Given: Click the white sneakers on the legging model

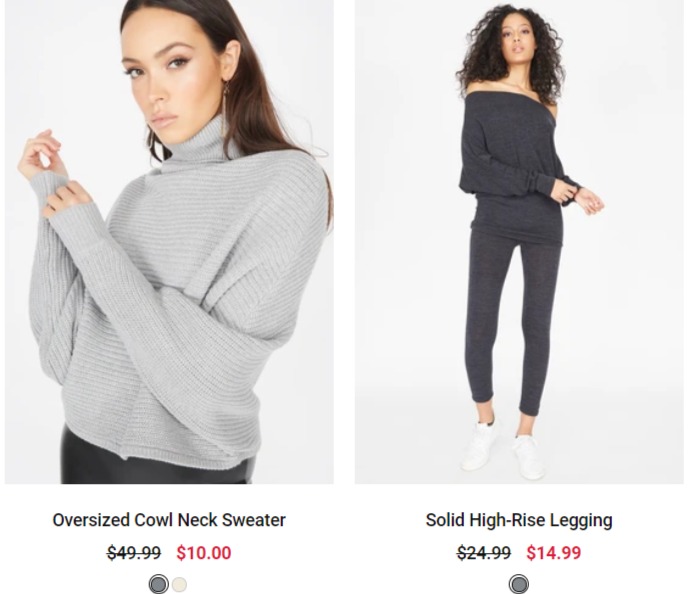Looking at the screenshot, I should pyautogui.click(x=504, y=451).
